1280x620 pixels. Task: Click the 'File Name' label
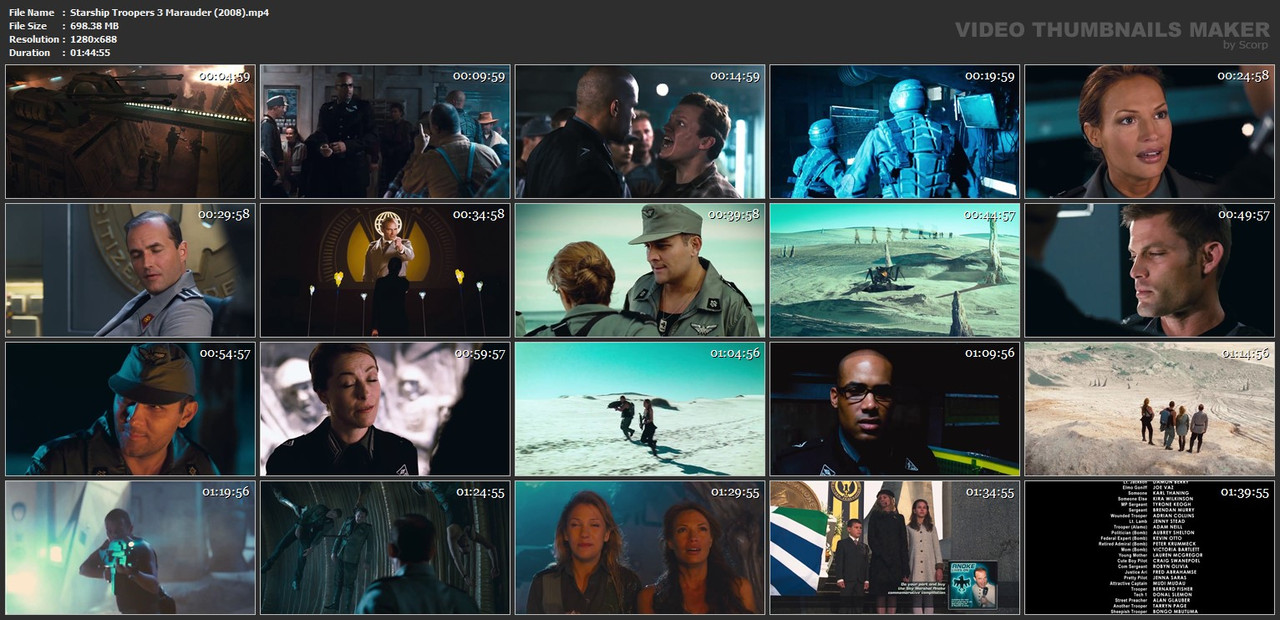pyautogui.click(x=31, y=12)
